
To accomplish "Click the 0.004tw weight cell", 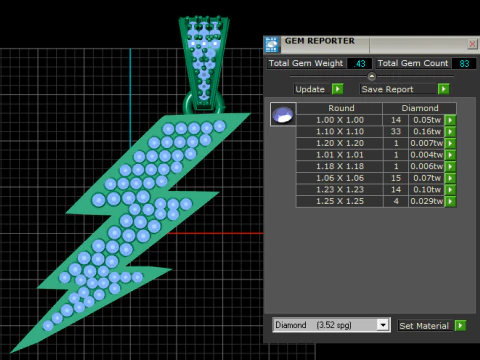I will point(427,155).
